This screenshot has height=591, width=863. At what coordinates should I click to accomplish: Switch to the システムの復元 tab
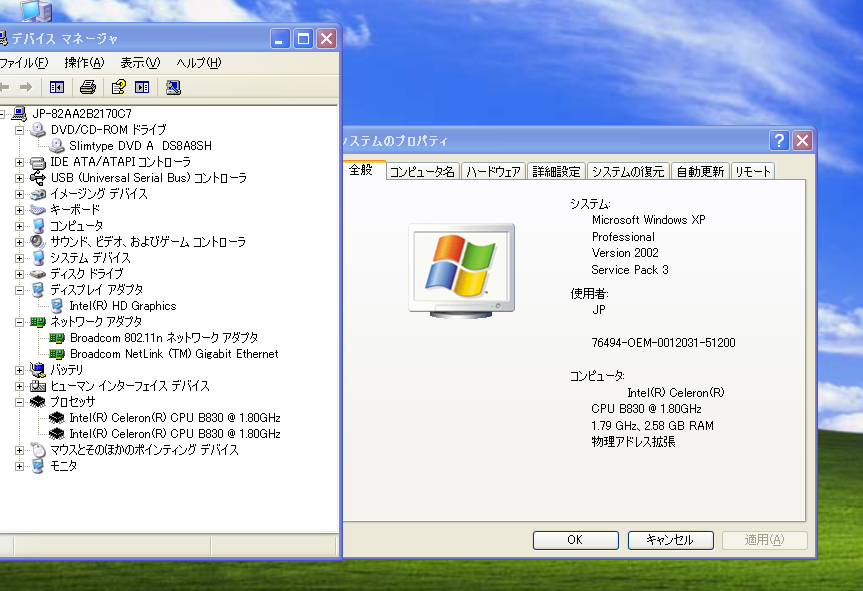(628, 172)
